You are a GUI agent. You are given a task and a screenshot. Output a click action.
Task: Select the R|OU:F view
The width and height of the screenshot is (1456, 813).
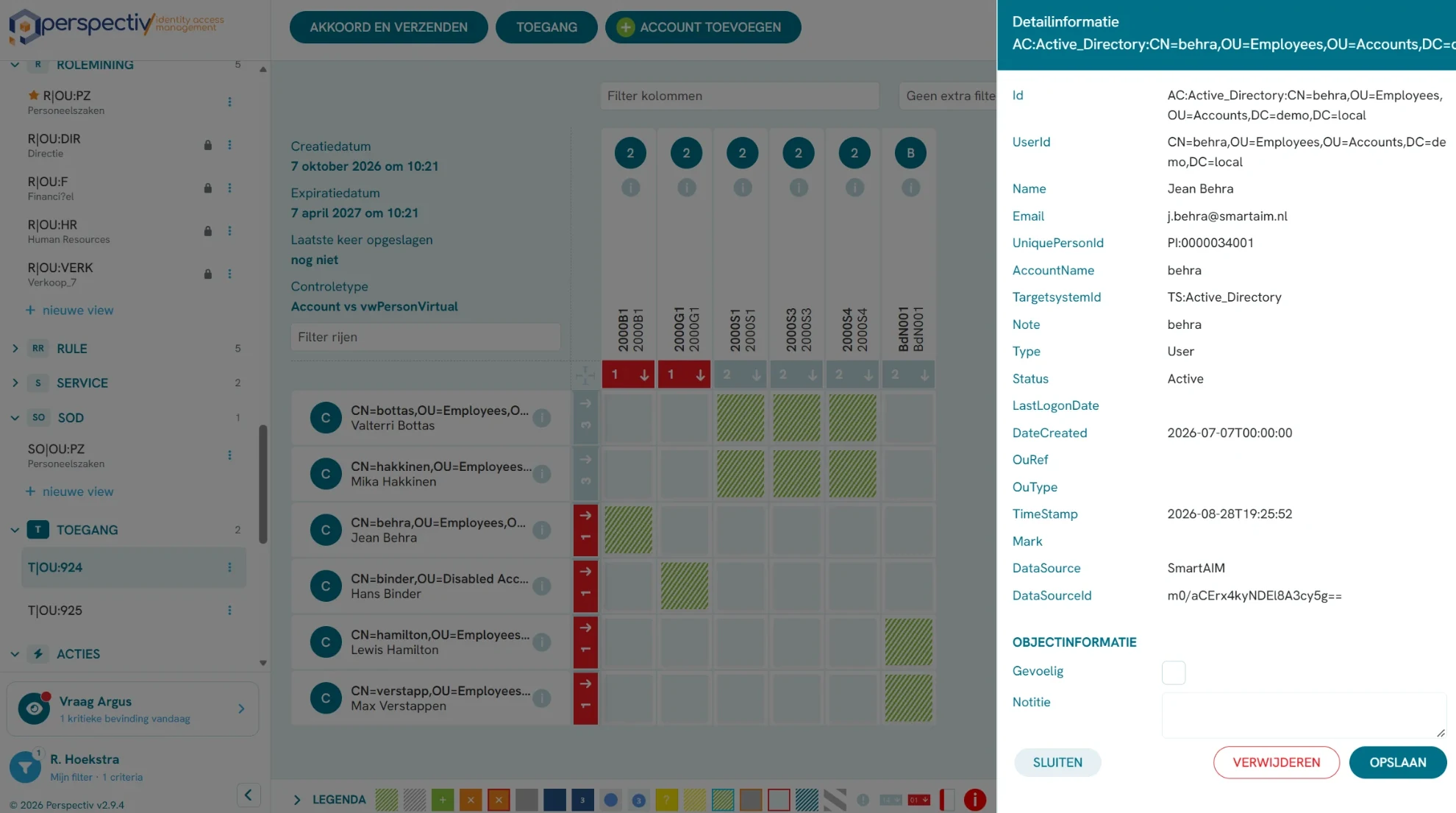pos(133,188)
